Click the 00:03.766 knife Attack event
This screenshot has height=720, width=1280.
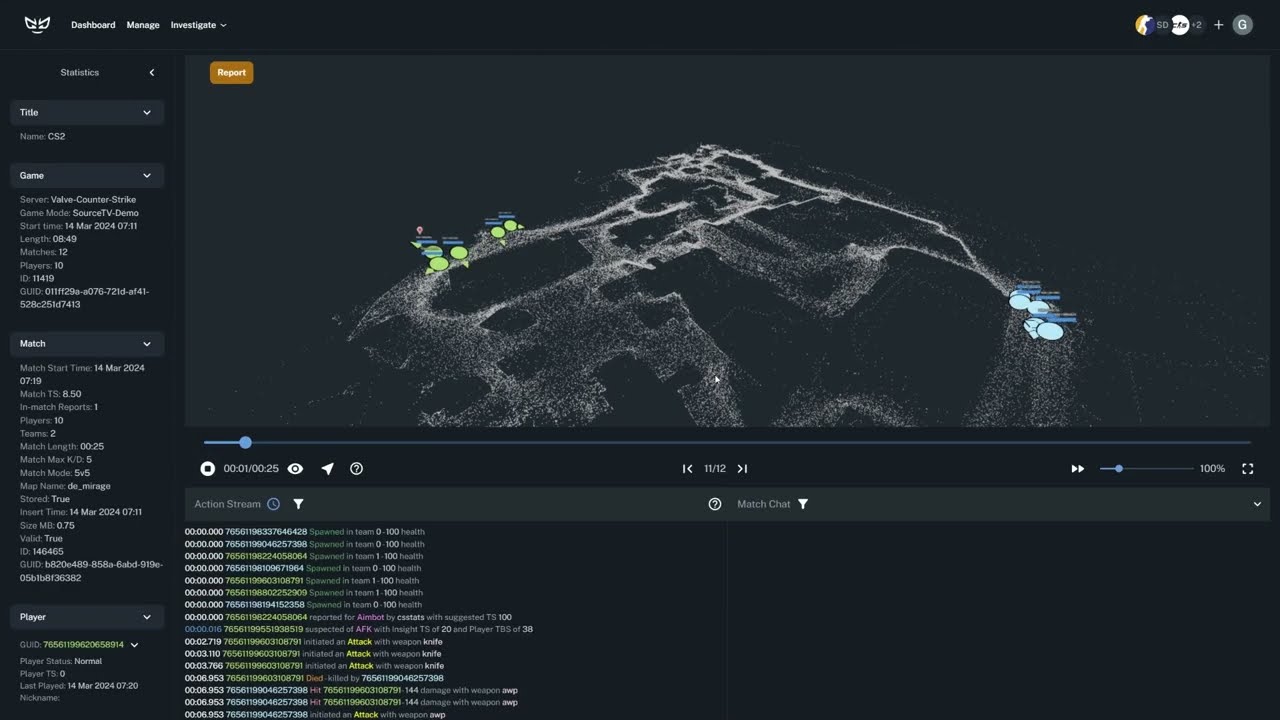click(314, 666)
